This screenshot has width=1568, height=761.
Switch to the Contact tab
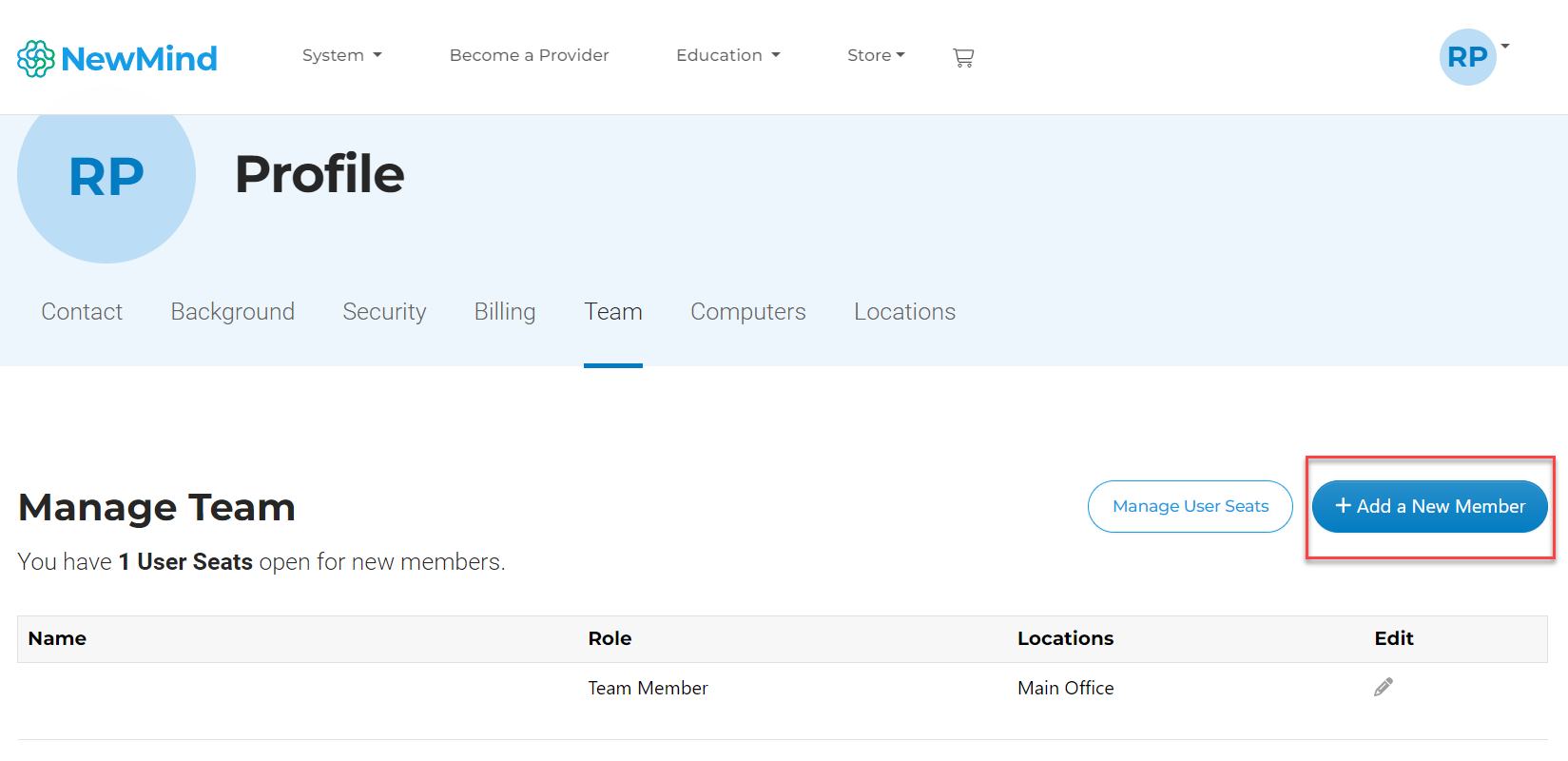(x=82, y=312)
